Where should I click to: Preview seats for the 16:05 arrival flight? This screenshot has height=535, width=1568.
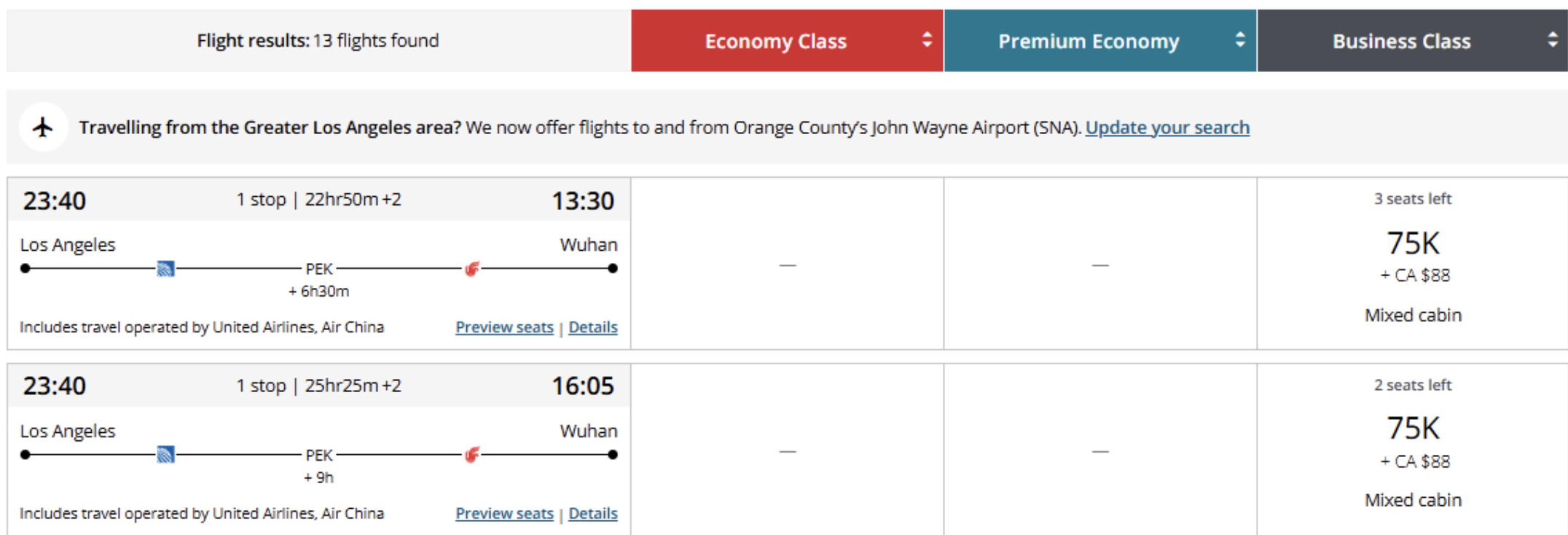[x=504, y=514]
